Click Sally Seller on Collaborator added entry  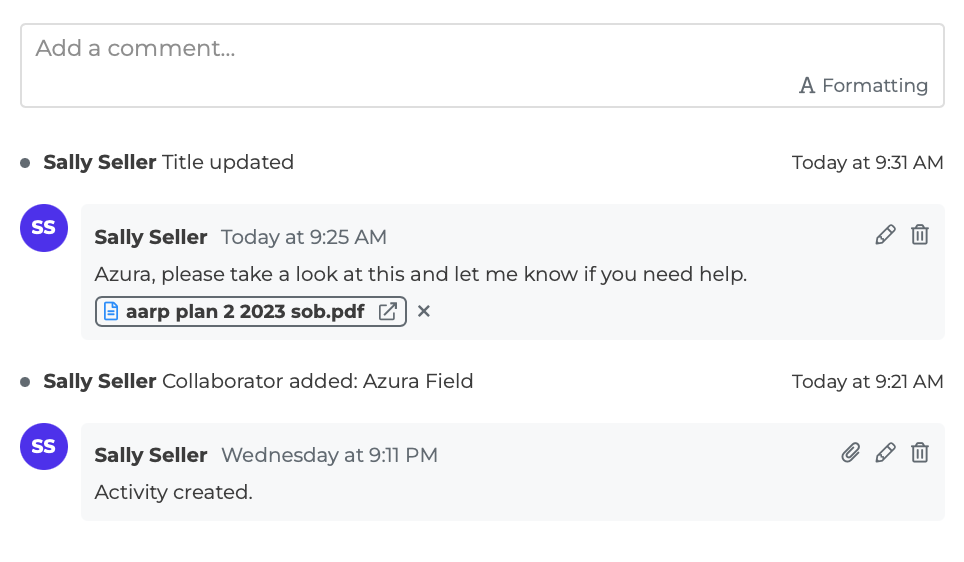[100, 381]
